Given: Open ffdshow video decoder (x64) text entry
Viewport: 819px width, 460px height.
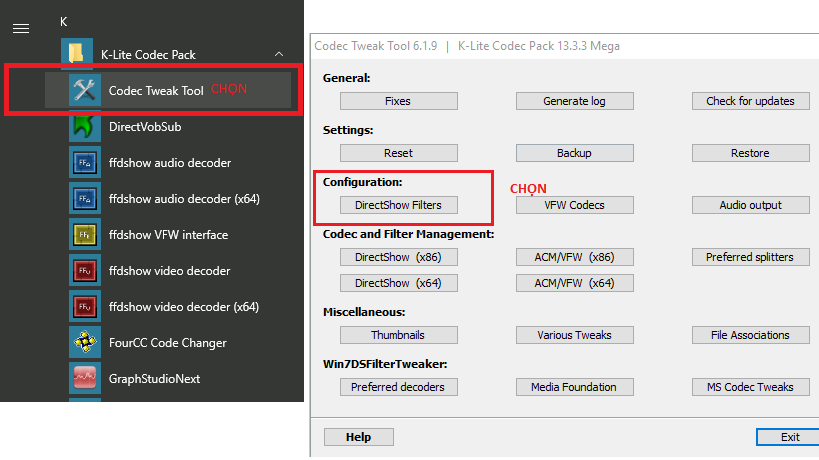Looking at the screenshot, I should (x=184, y=307).
